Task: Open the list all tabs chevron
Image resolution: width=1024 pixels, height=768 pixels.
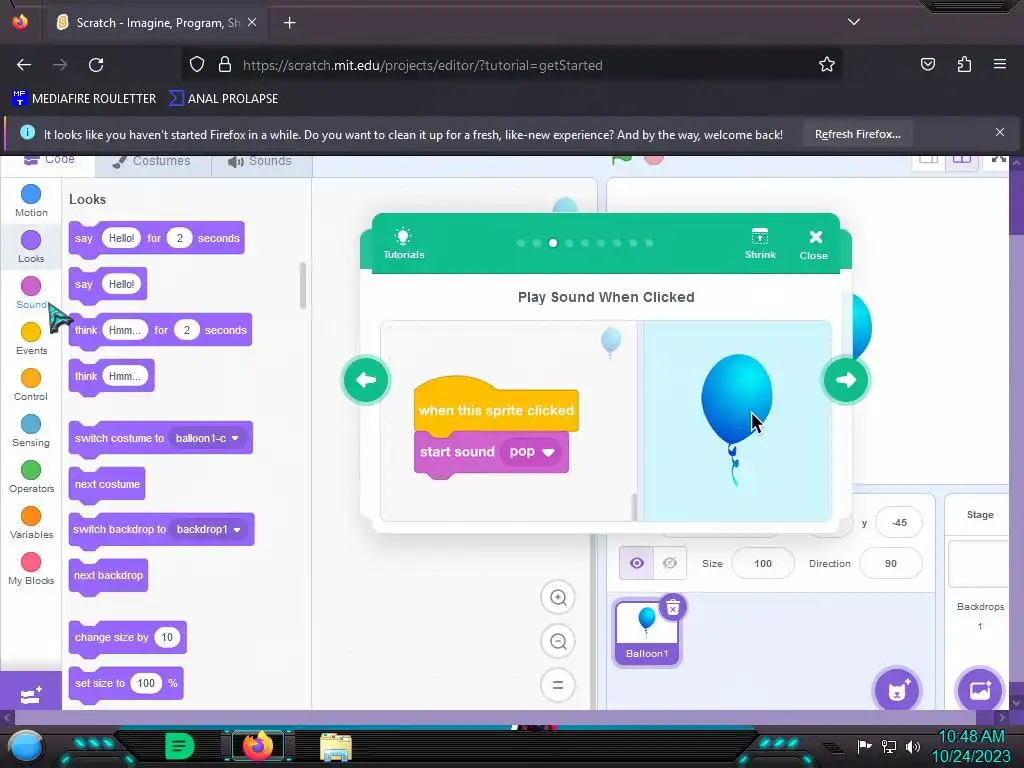Action: pos(854,22)
